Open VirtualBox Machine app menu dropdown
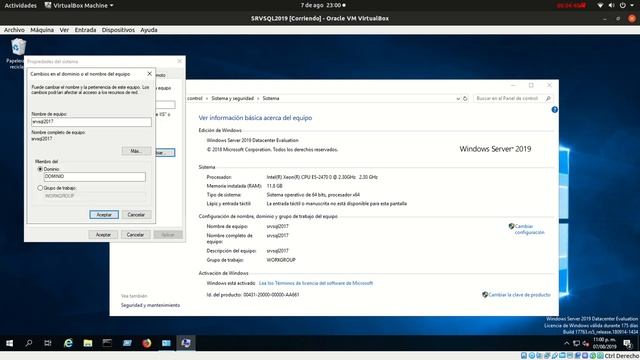Screen dimensions: 640x360 (x=79, y=5)
